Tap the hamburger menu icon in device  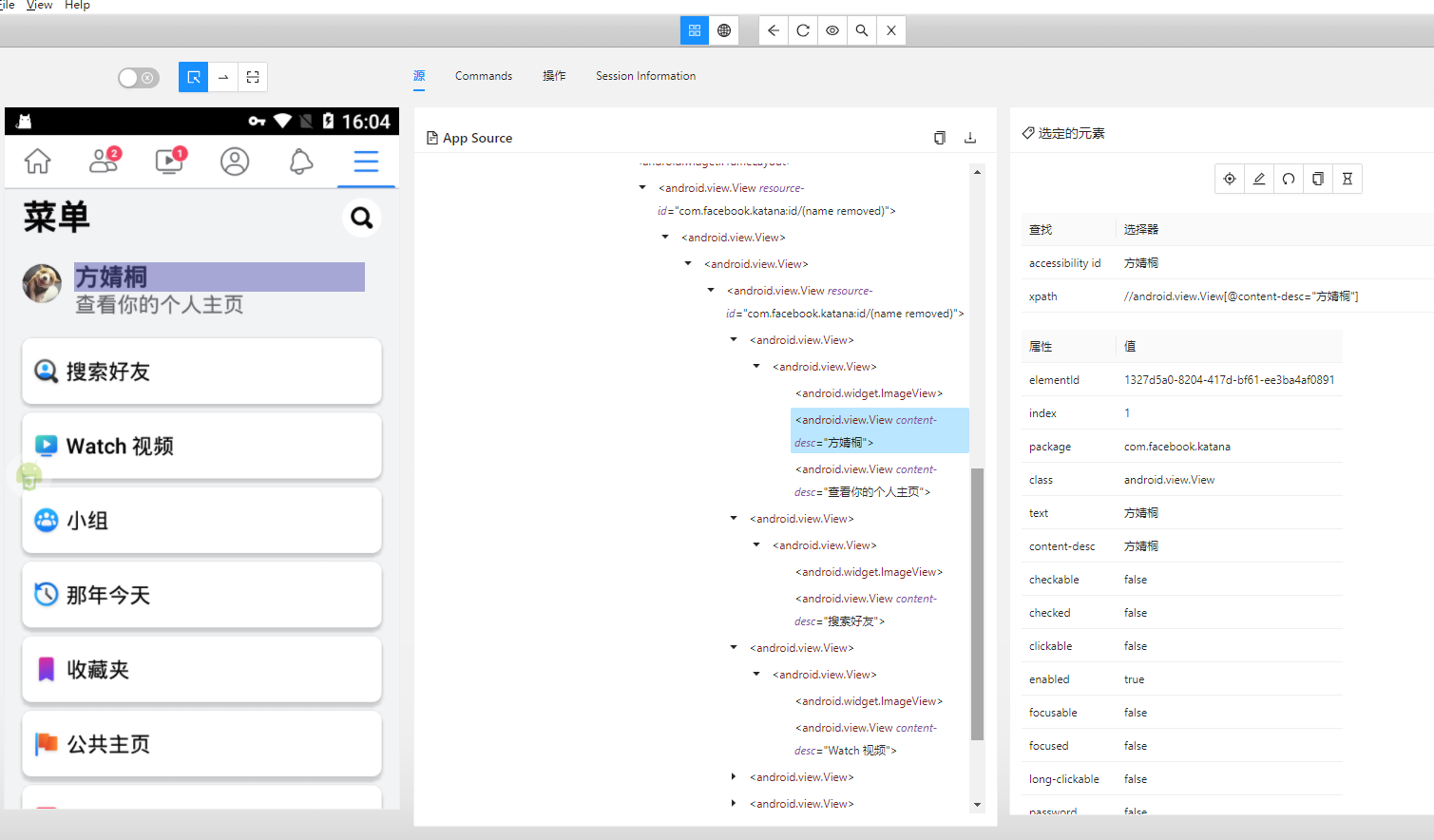[366, 162]
